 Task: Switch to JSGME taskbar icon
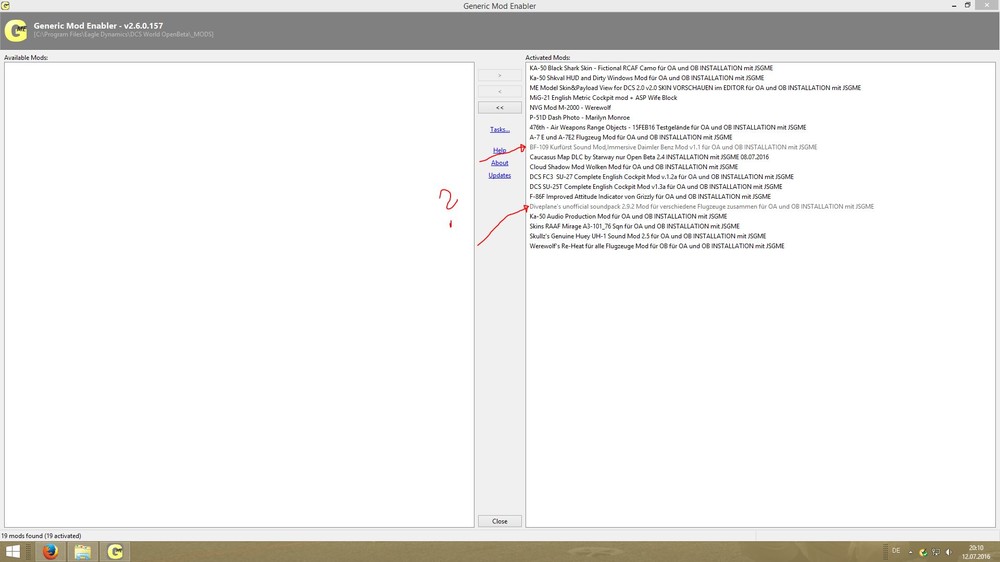click(x=115, y=552)
